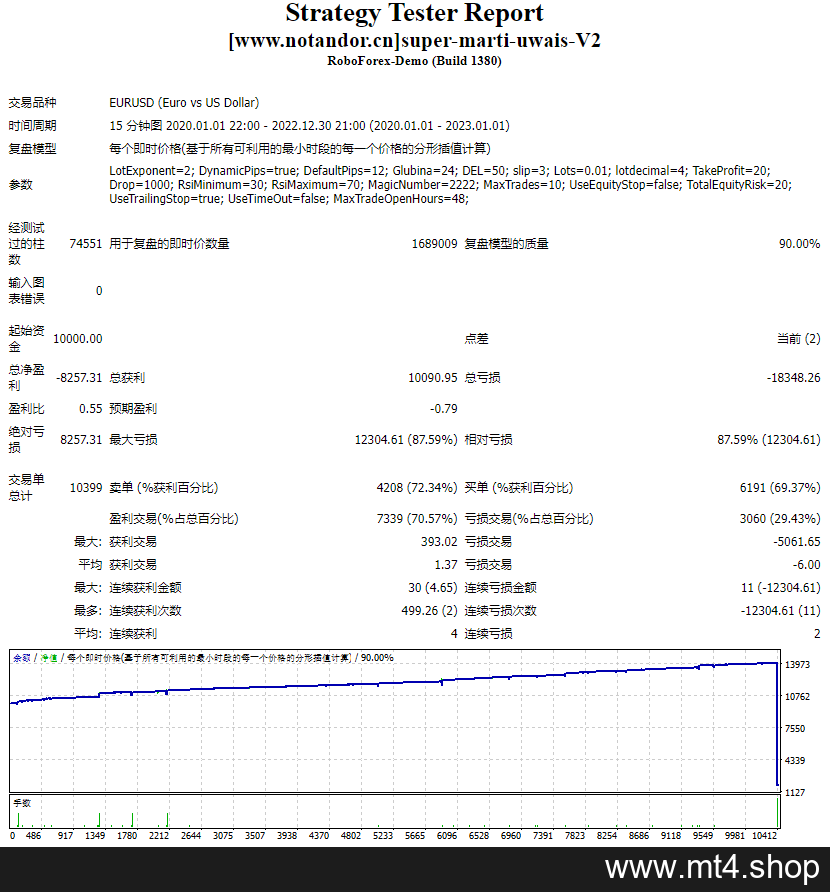Select the expected payoff value -0.79
830x892 pixels.
443,409
